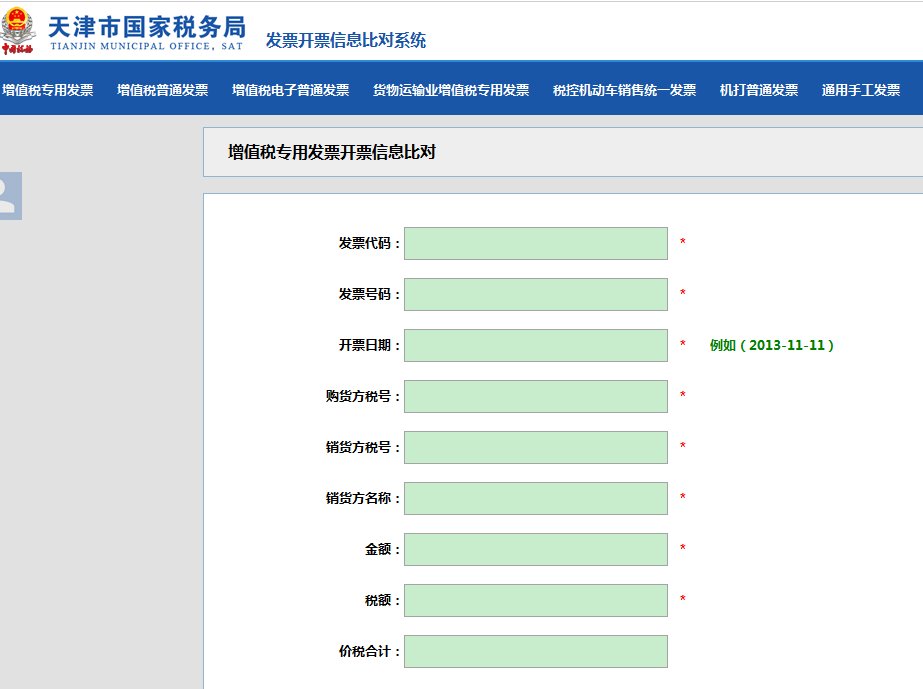Select the 开票日期 date field
This screenshot has width=923, height=689.
[536, 344]
